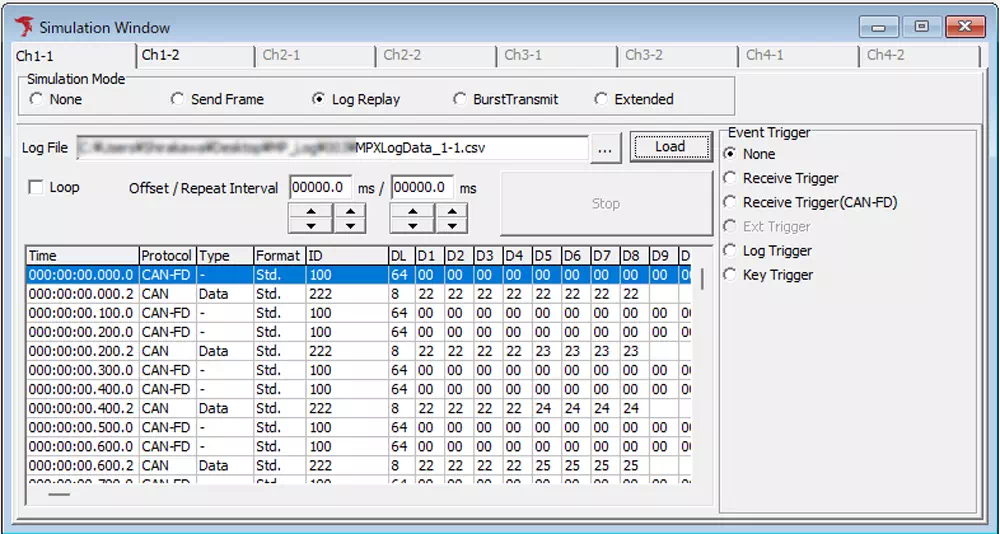Click the Protocol column header
The image size is (1000, 534).
166,256
